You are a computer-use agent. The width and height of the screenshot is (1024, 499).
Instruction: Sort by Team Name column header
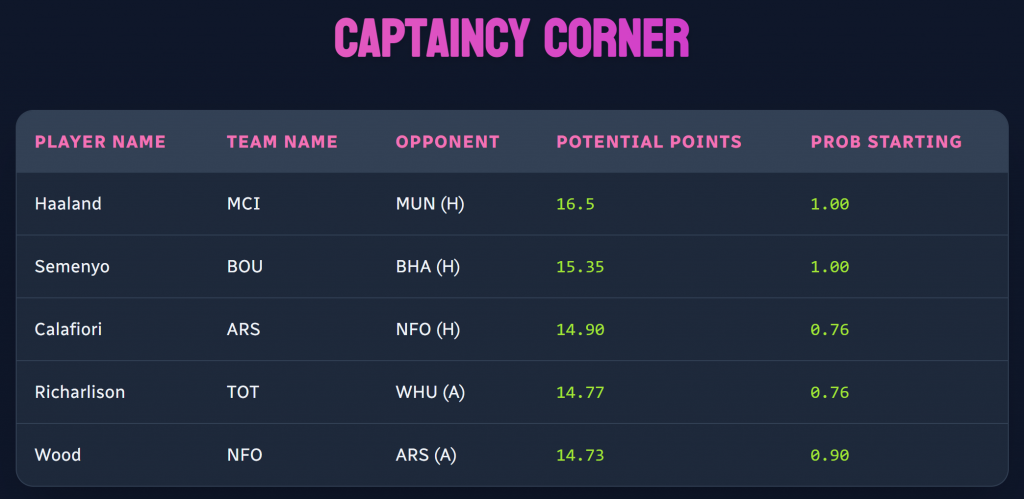click(282, 142)
